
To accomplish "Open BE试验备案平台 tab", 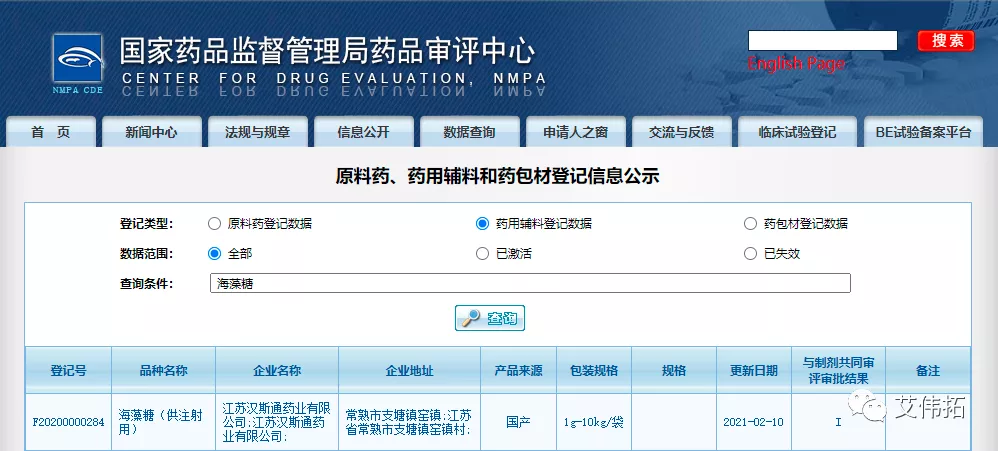I will 922,132.
